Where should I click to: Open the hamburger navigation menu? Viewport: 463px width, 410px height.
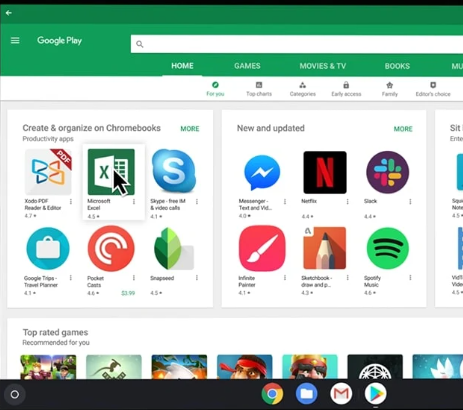(x=15, y=41)
